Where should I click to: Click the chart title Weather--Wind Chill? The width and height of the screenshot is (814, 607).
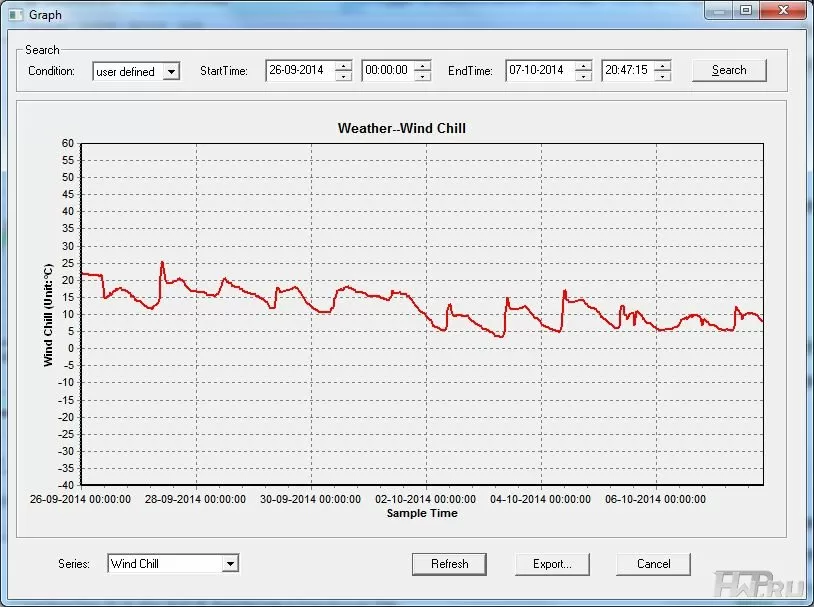pos(401,128)
